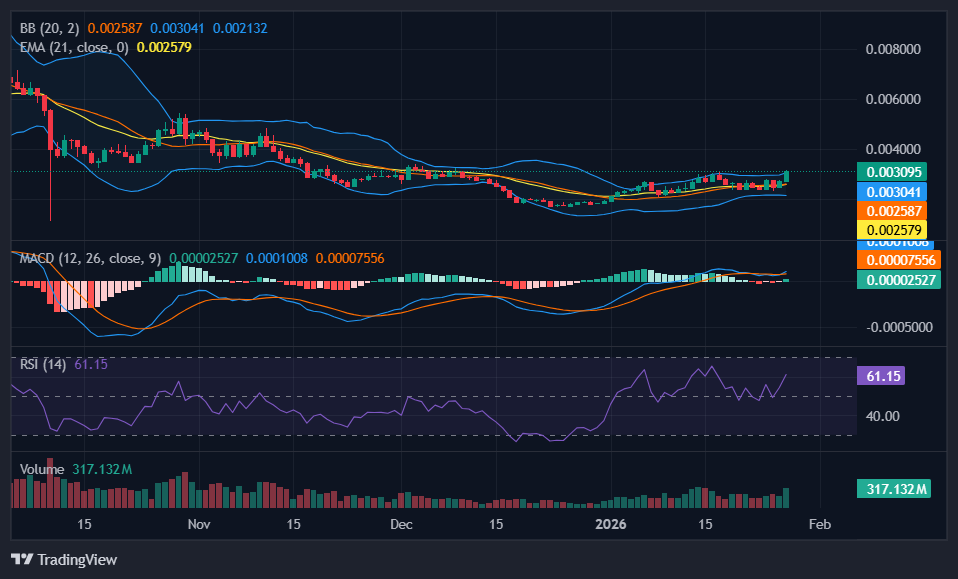Select the Dec label on time axis
Screen dimensions: 958x579
[x=401, y=524]
